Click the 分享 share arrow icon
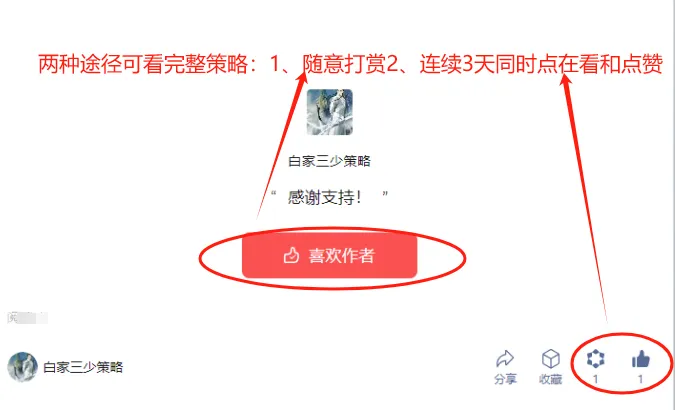The width and height of the screenshot is (675, 410). point(505,358)
